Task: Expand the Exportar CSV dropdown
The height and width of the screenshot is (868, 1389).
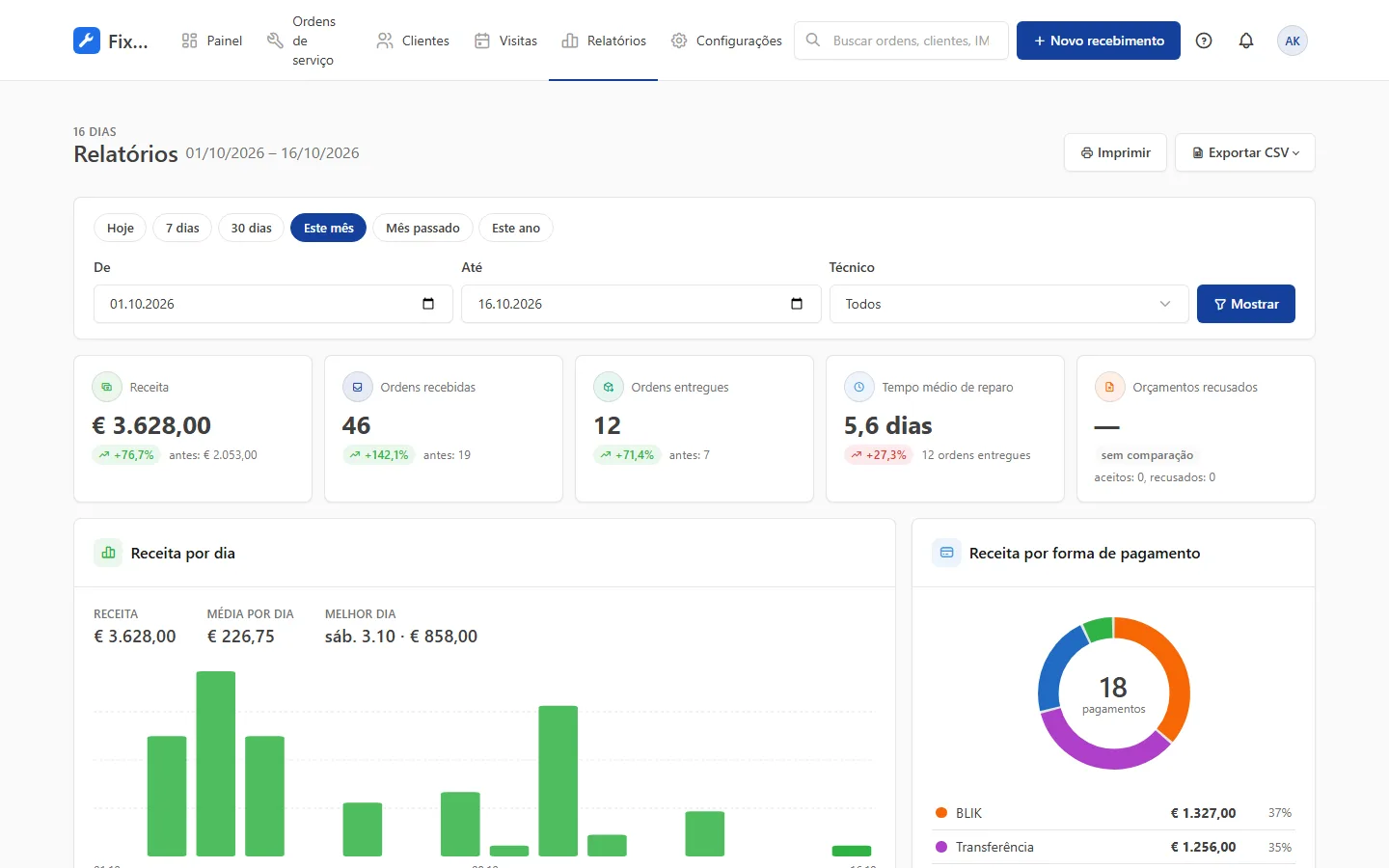Action: 1245,152
